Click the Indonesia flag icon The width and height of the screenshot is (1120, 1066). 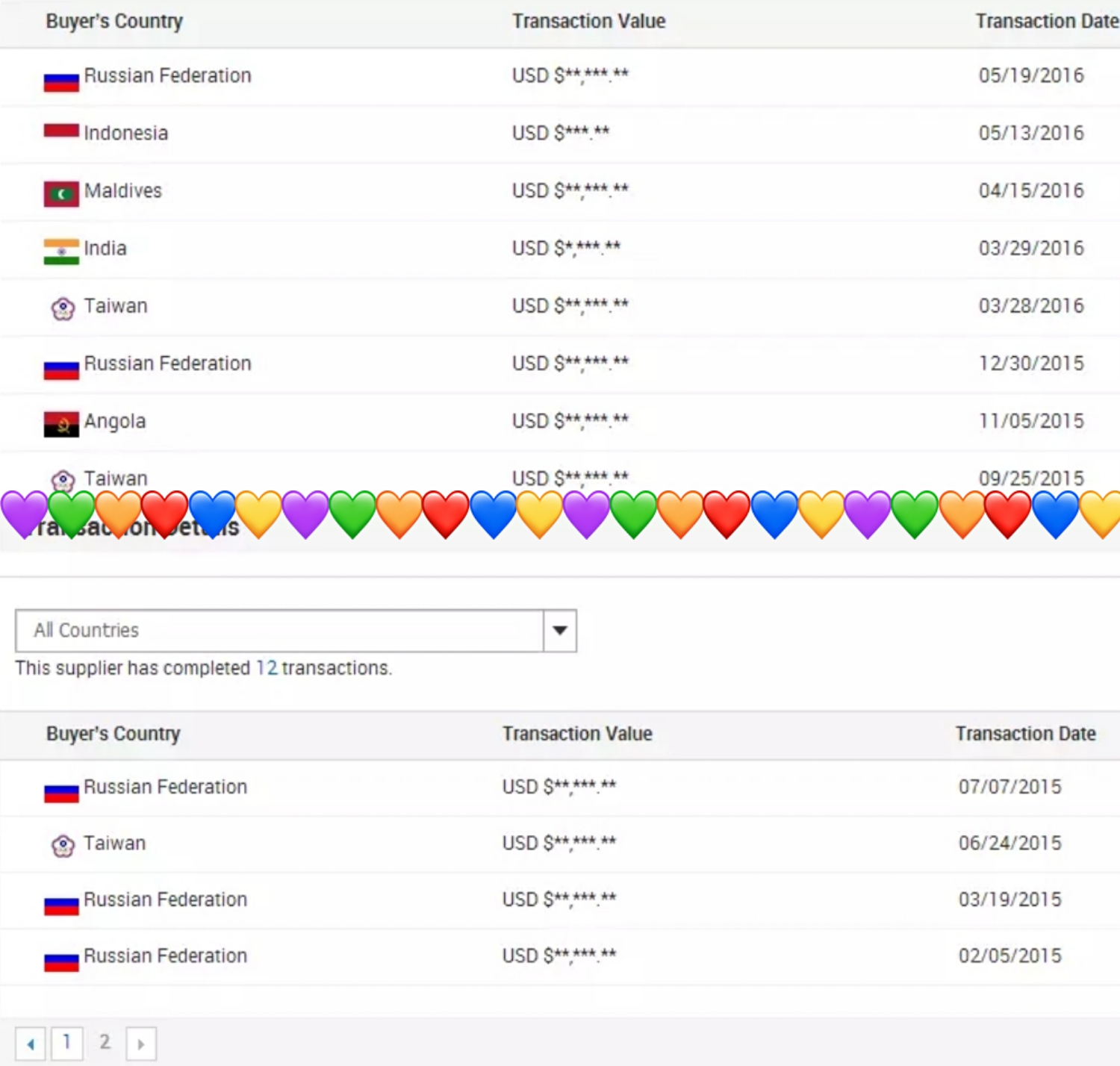61,132
